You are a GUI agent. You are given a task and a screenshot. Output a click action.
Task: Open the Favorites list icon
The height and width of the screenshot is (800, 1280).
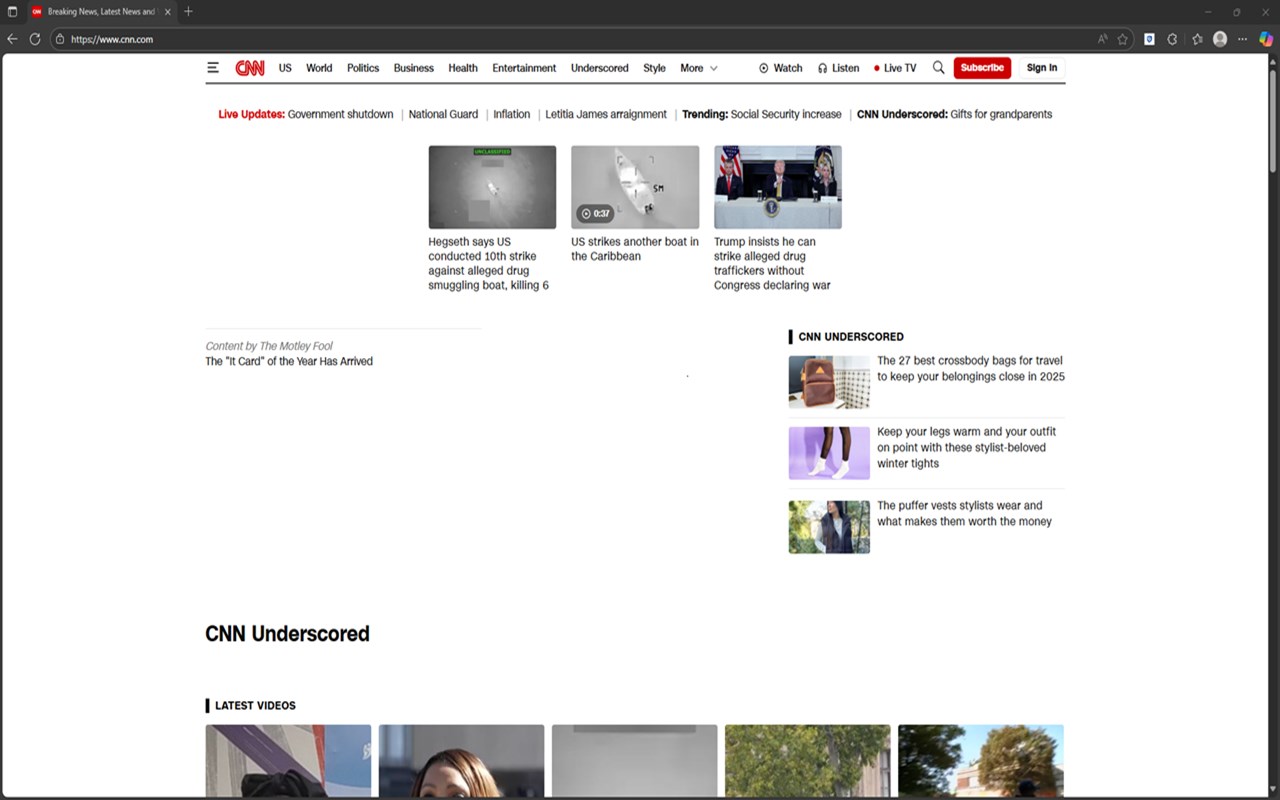coord(1197,39)
